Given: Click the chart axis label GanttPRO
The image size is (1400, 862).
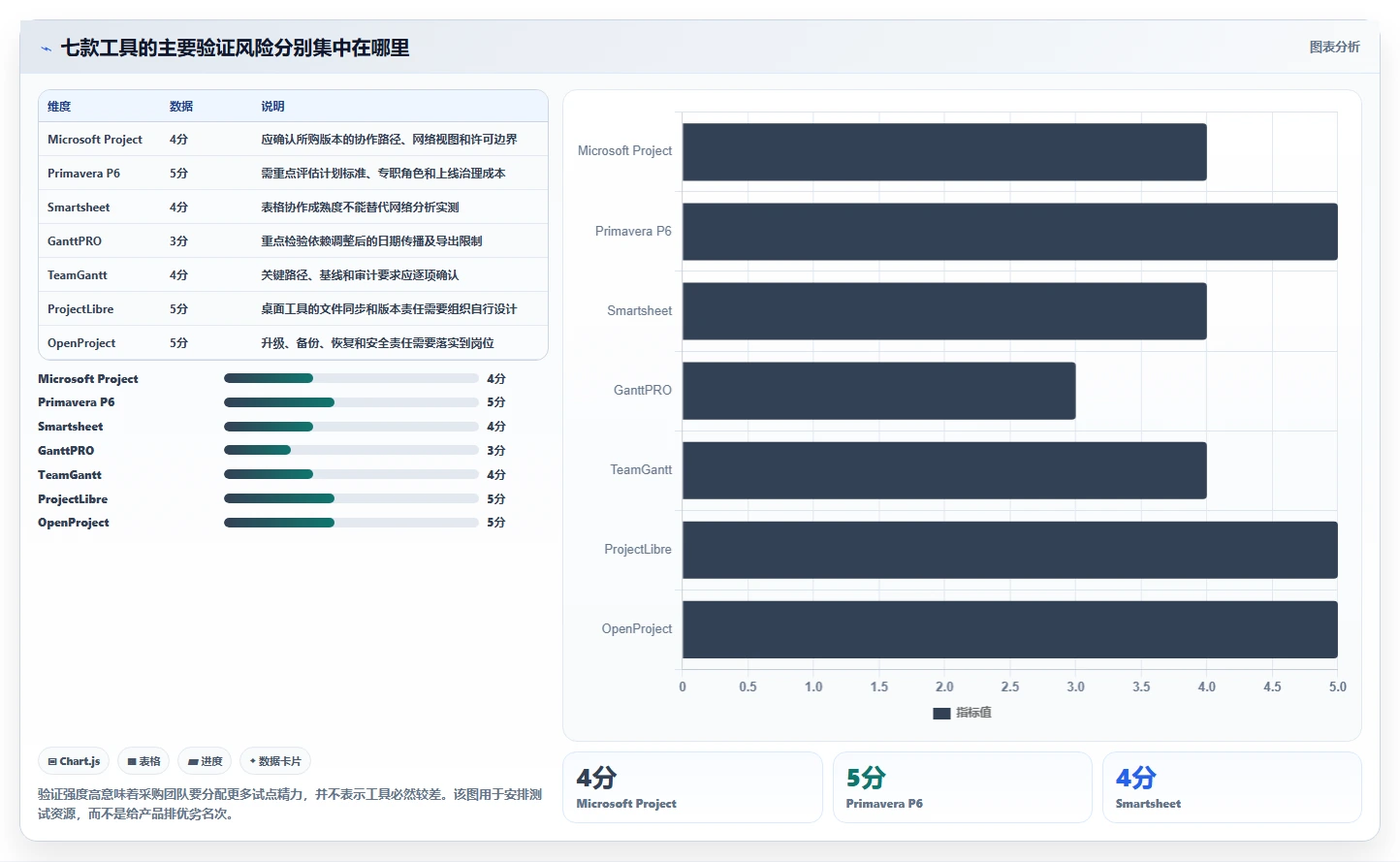Looking at the screenshot, I should point(642,391).
